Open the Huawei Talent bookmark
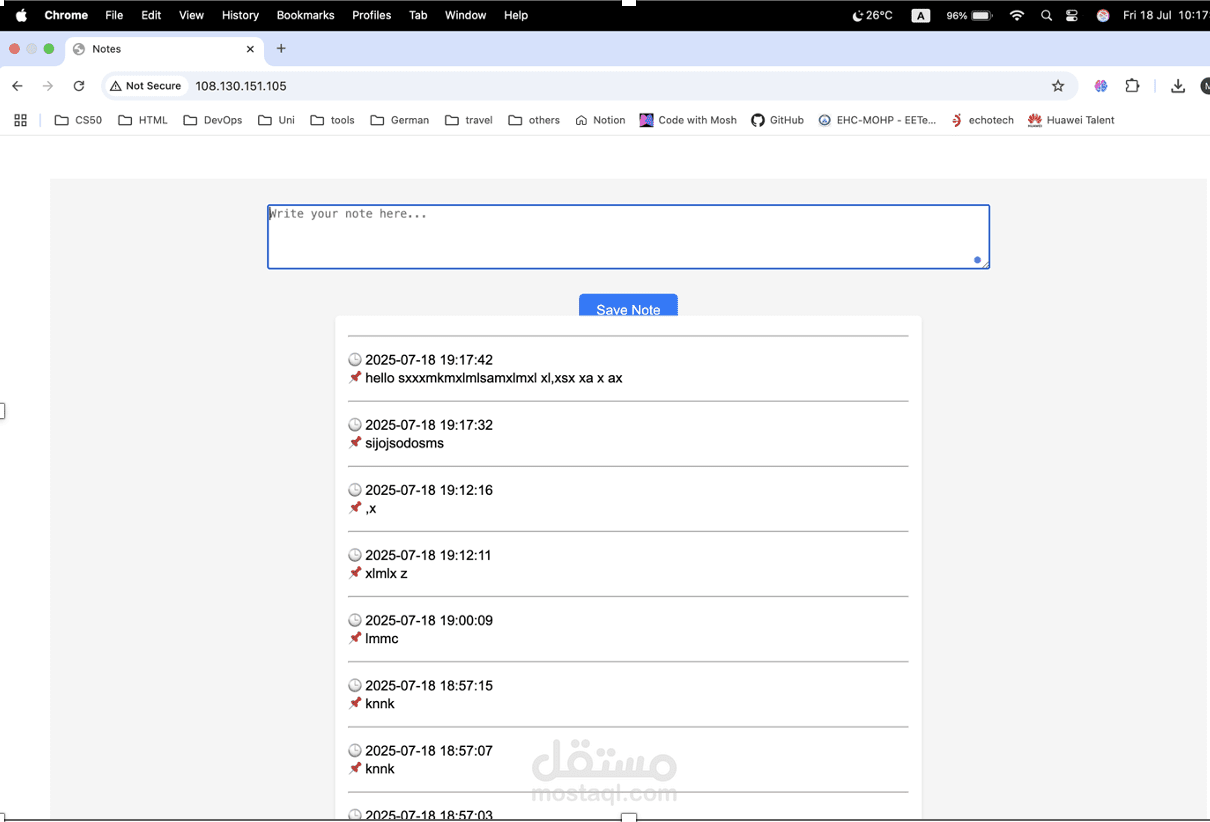 pos(1071,120)
